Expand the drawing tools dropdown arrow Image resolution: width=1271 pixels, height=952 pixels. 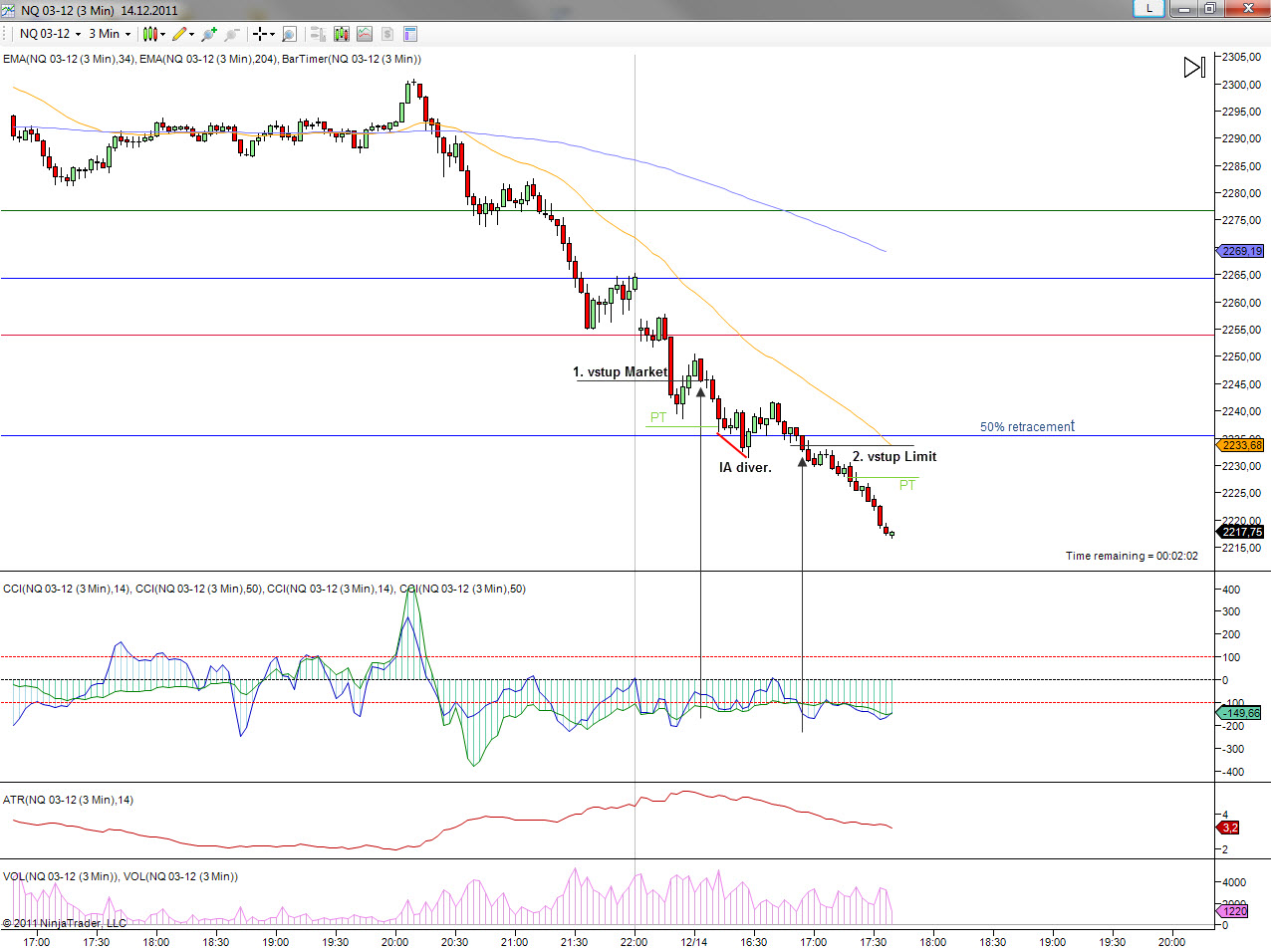point(191,34)
